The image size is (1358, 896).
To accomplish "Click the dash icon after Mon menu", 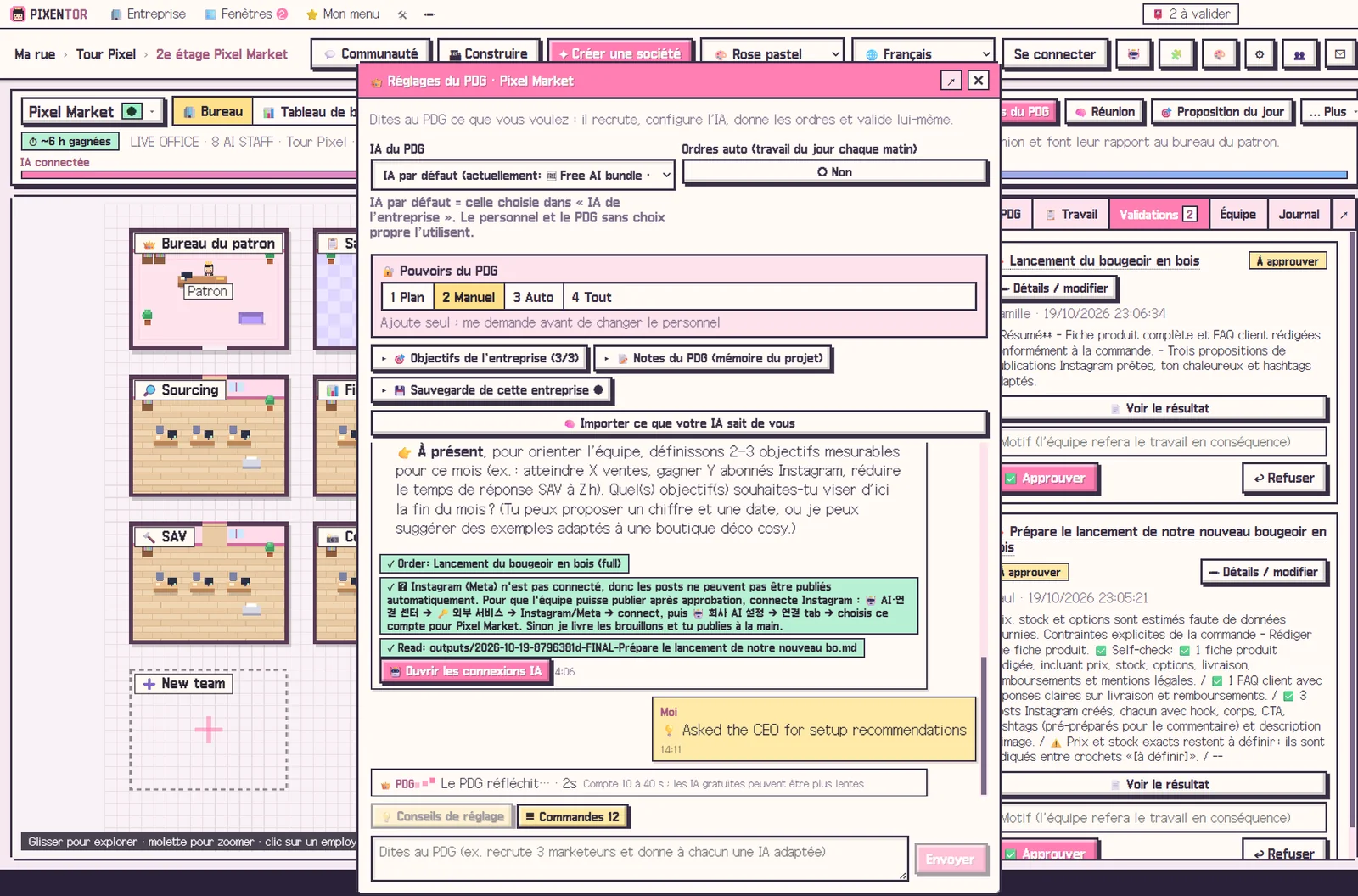I will 429,14.
